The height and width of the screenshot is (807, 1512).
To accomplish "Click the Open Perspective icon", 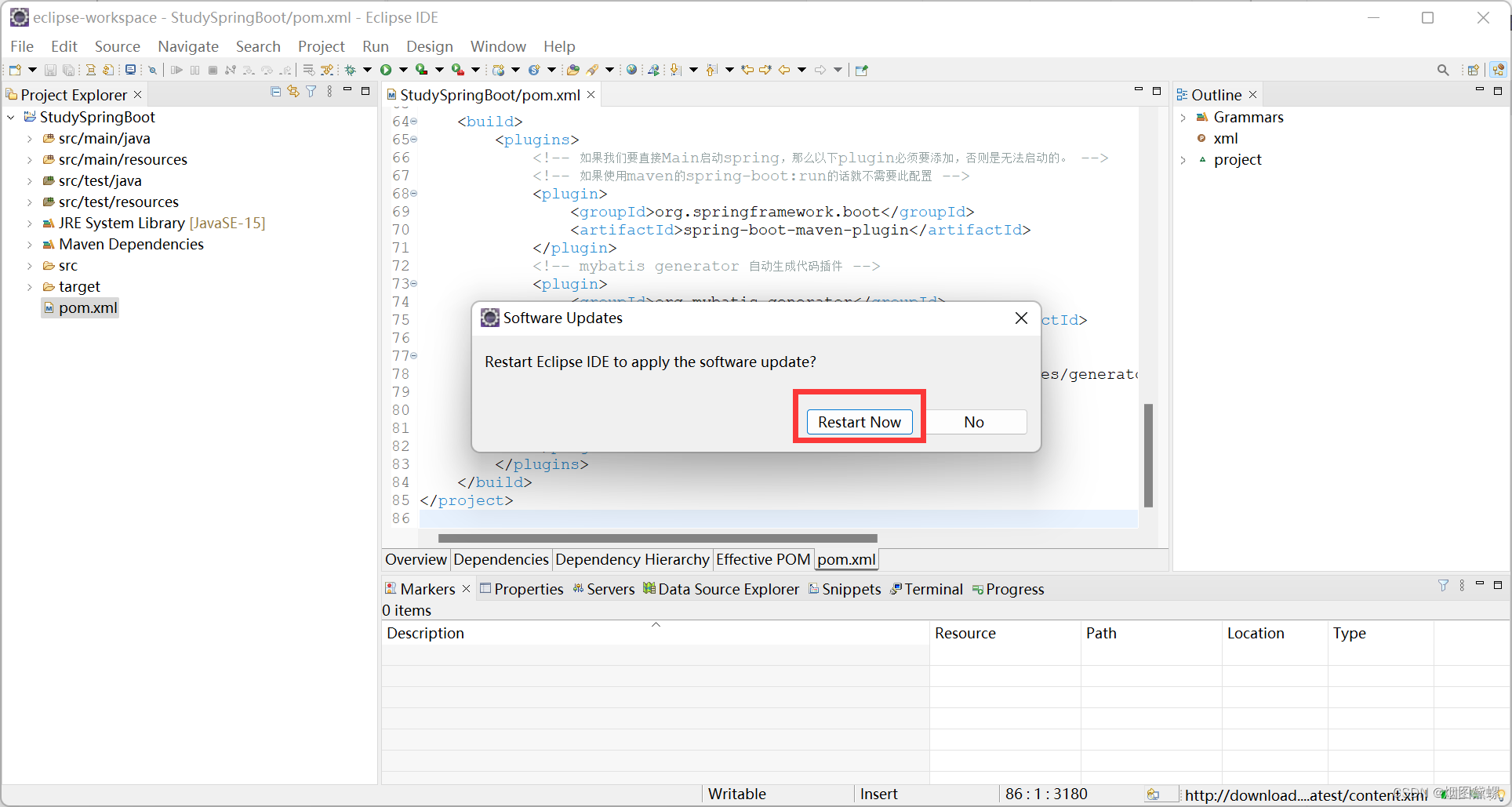I will pyautogui.click(x=1474, y=70).
